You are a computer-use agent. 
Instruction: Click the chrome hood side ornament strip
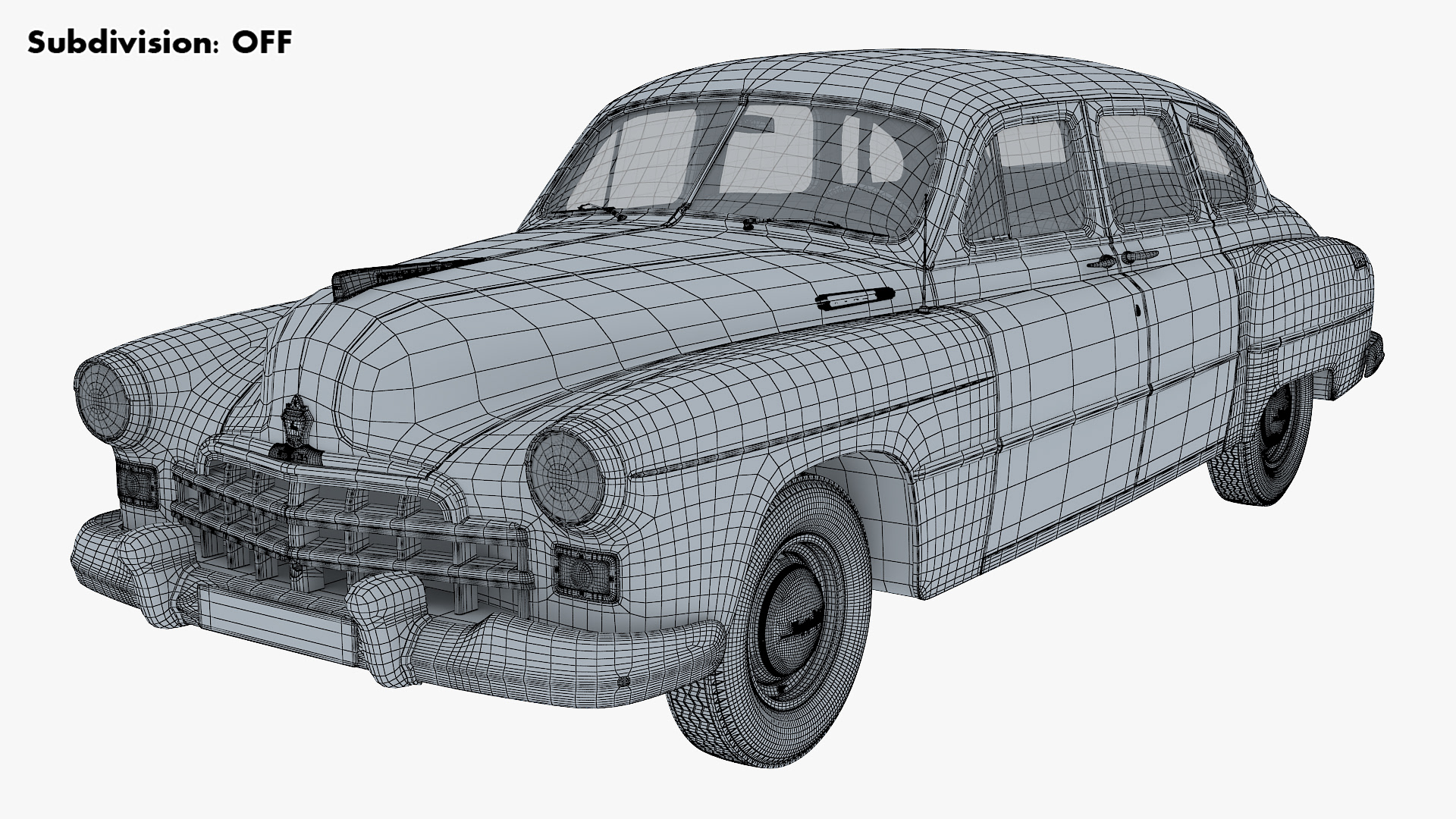click(853, 300)
